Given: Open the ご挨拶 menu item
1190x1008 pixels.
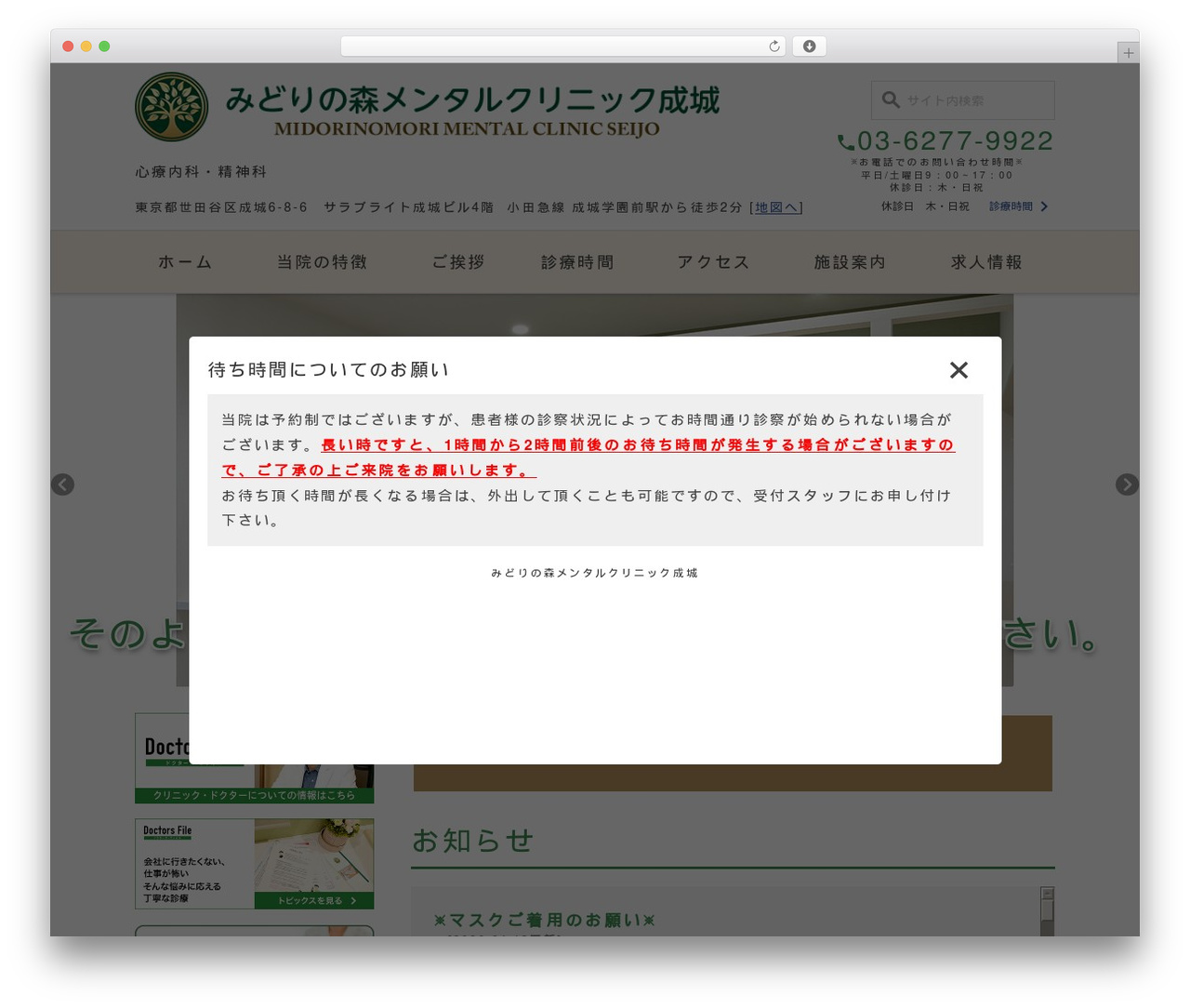Looking at the screenshot, I should (458, 262).
